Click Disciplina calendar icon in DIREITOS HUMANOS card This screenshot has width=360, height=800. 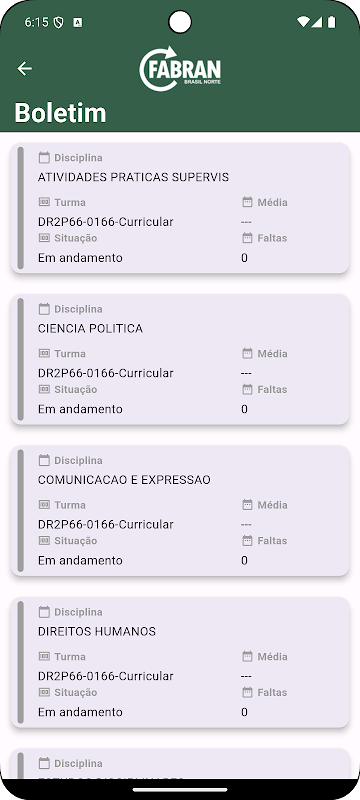[44, 612]
